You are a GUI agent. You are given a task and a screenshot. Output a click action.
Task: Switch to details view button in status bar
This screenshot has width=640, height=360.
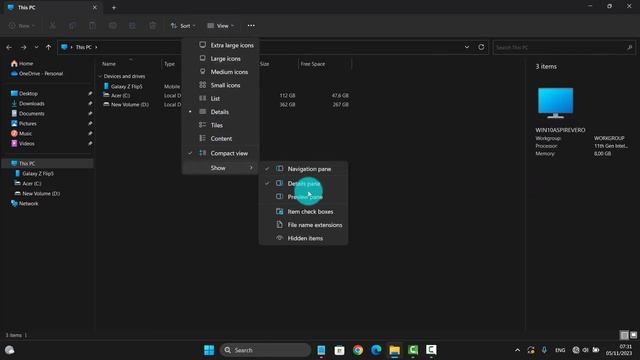[x=624, y=335]
